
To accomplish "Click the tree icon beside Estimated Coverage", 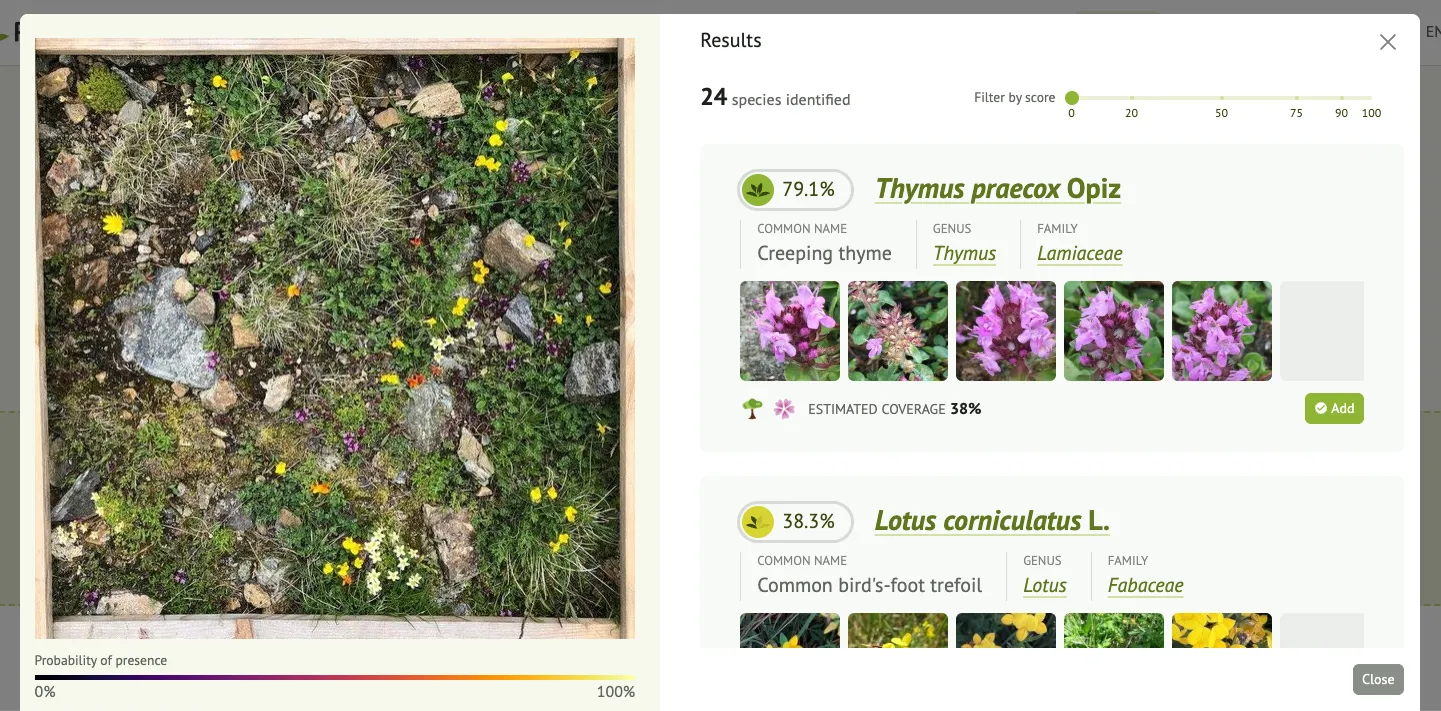I will pyautogui.click(x=752, y=409).
